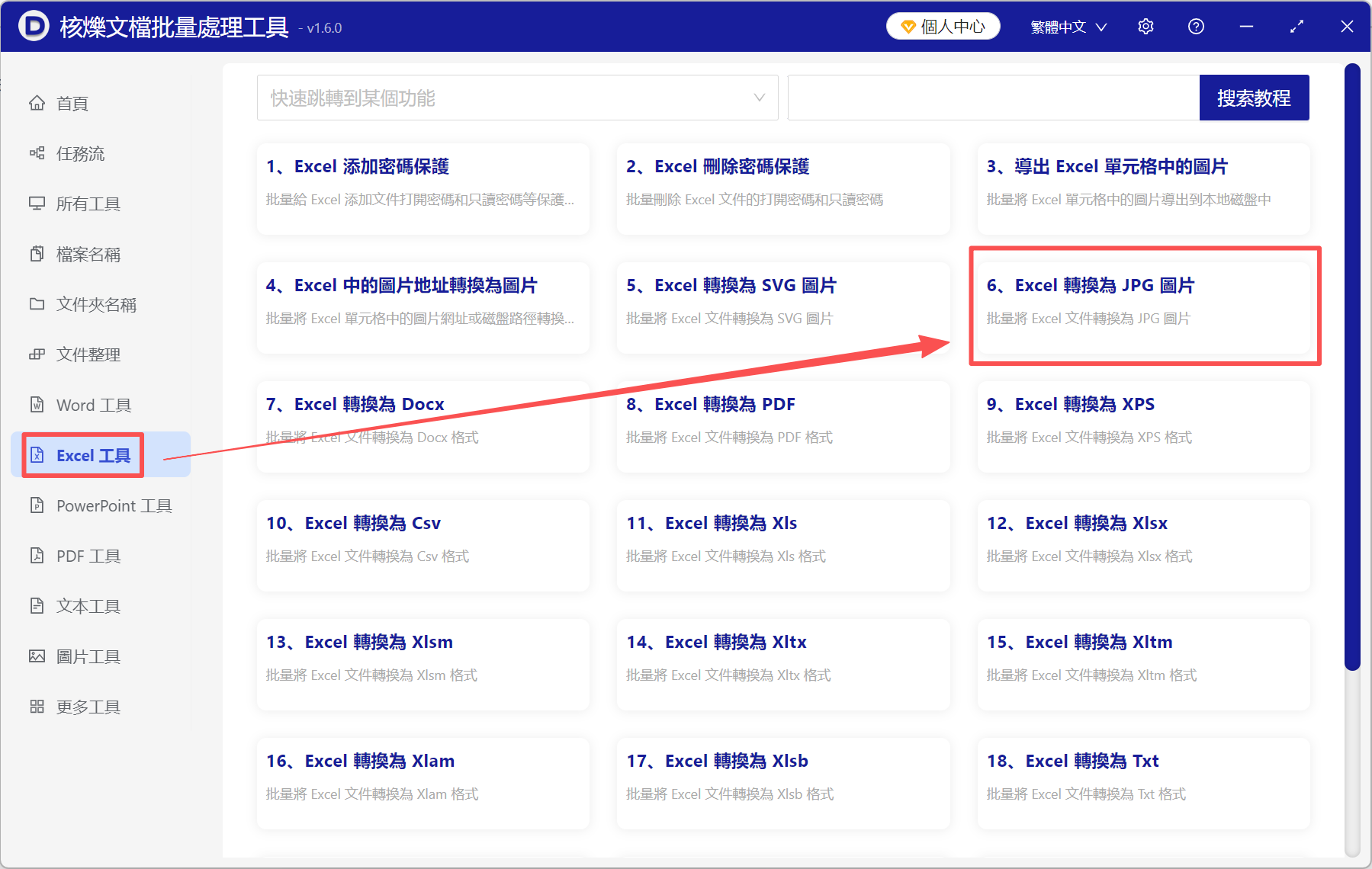
Task: Open the 快速跳轉到某個功能 dropdown
Action: tap(517, 98)
